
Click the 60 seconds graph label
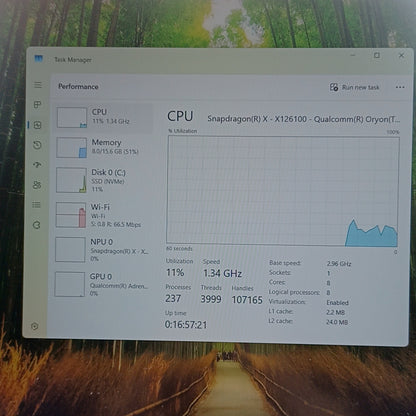[179, 249]
